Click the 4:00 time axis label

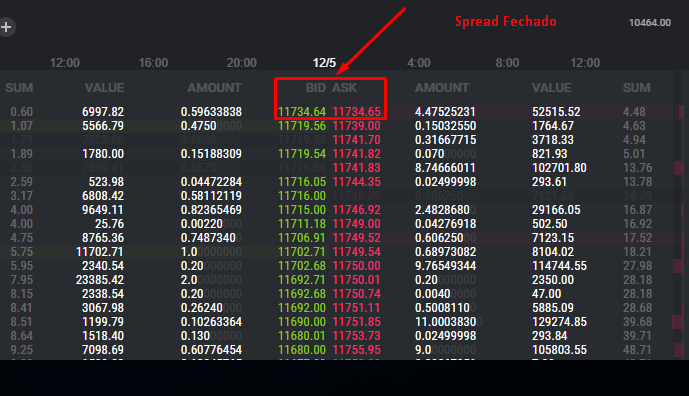coord(419,63)
